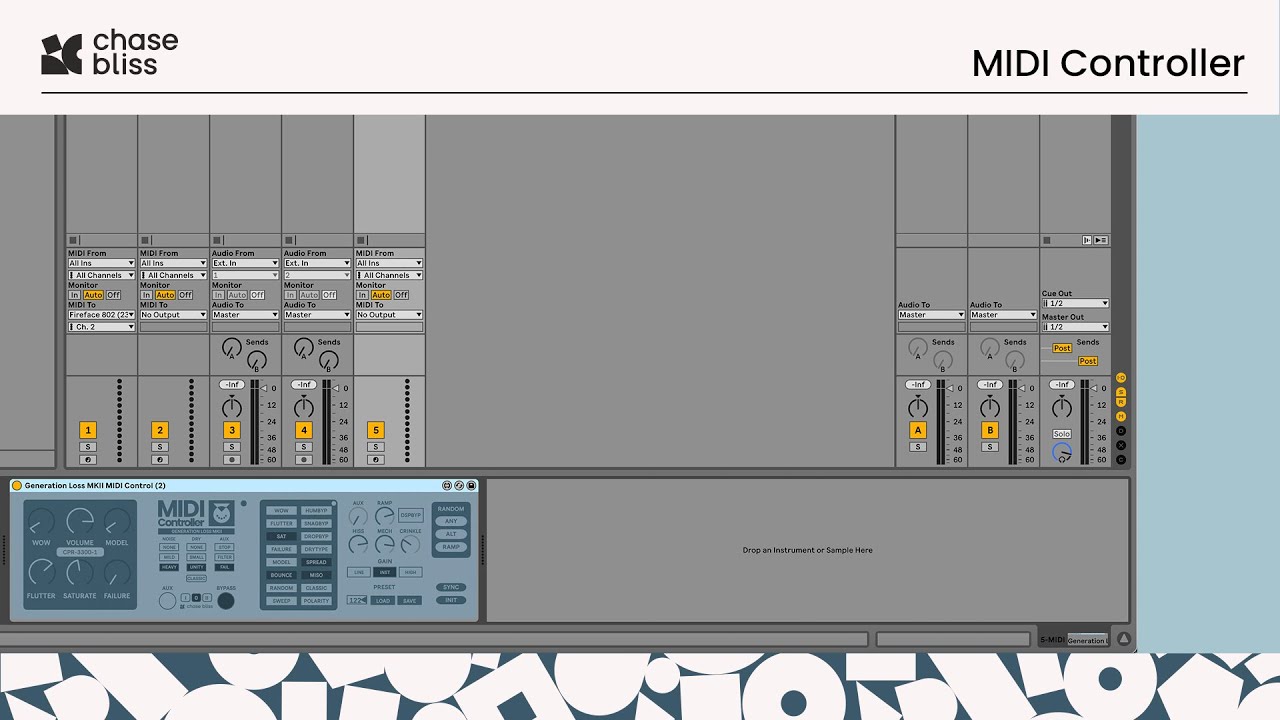This screenshot has height=720, width=1280.
Task: Click the first Post send toggle
Action: pyautogui.click(x=1062, y=348)
